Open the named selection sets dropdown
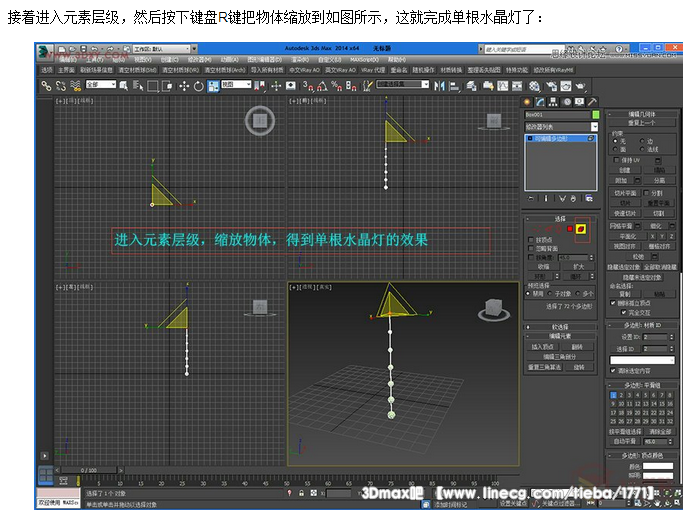Image resolution: width=683 pixels, height=510 pixels. pos(403,84)
